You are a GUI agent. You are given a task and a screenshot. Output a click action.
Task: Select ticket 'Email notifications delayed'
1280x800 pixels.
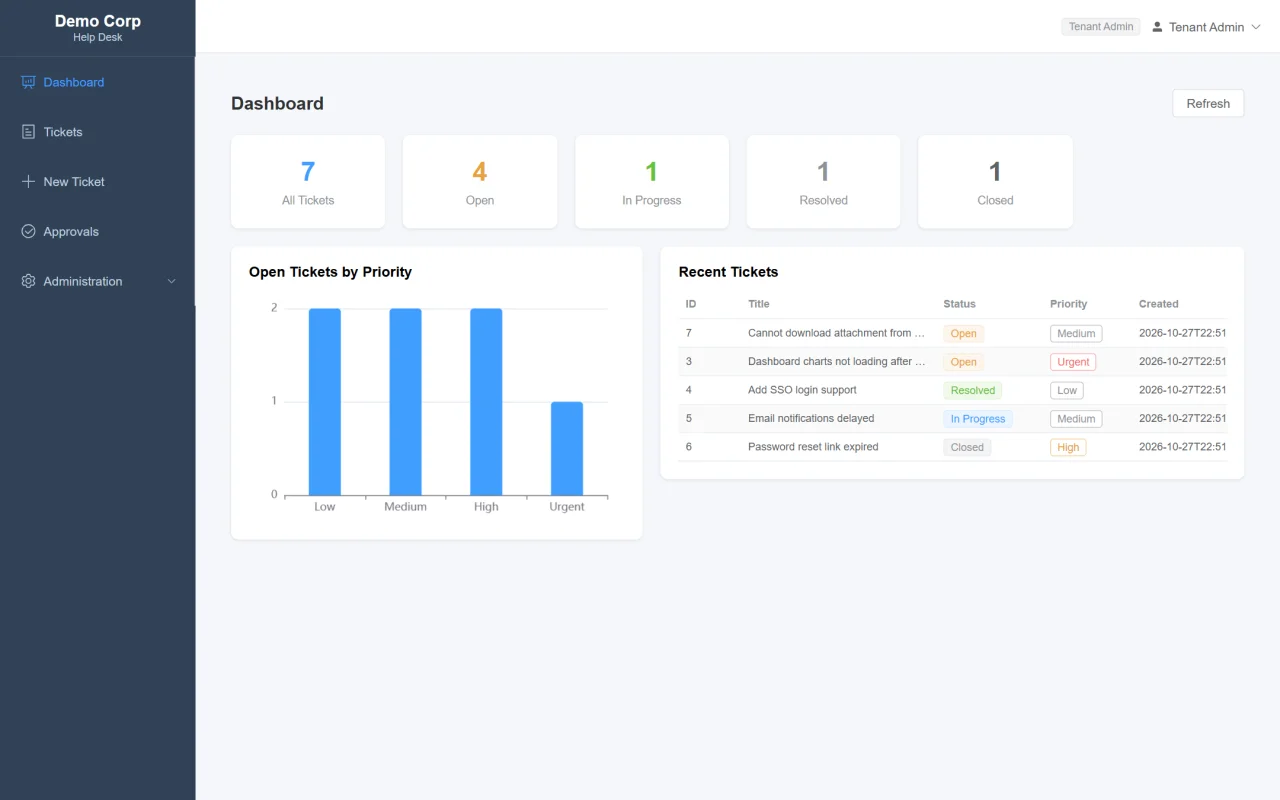(x=811, y=418)
